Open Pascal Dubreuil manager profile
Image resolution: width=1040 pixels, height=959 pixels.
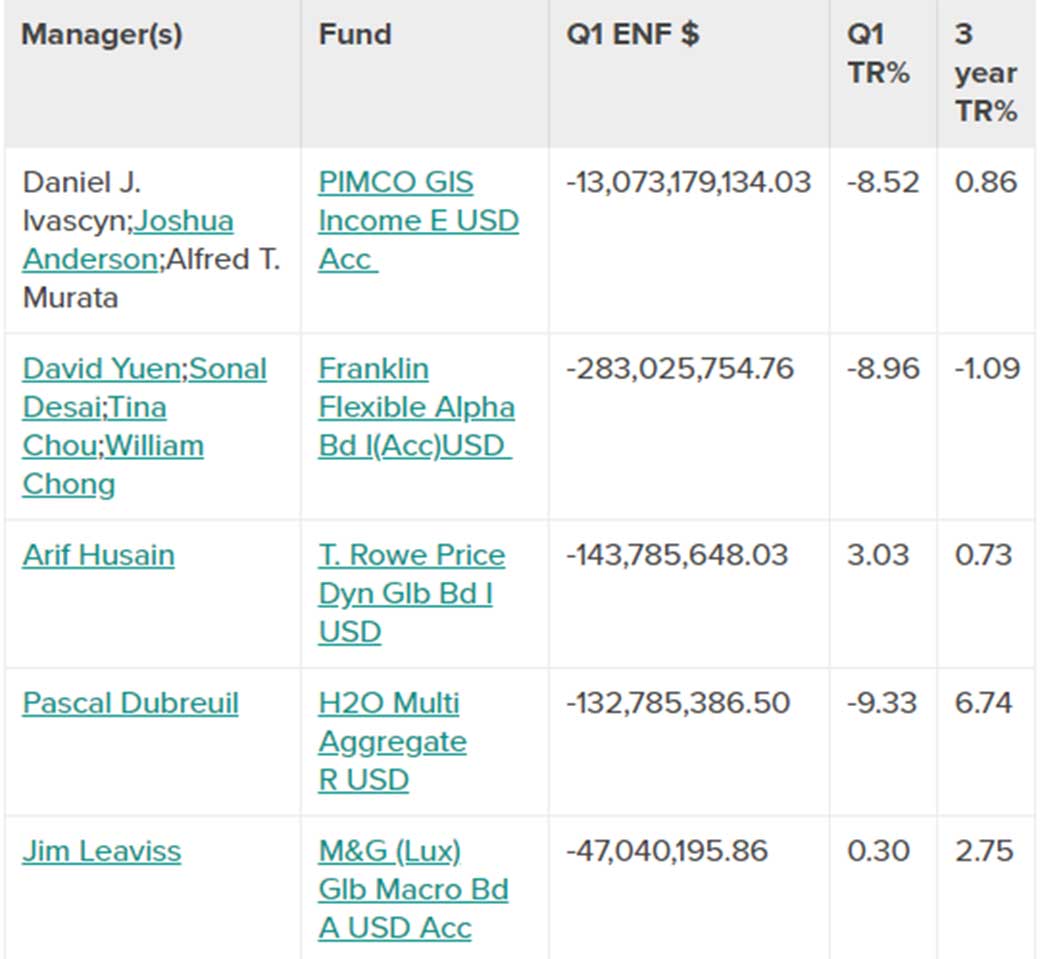click(x=131, y=704)
